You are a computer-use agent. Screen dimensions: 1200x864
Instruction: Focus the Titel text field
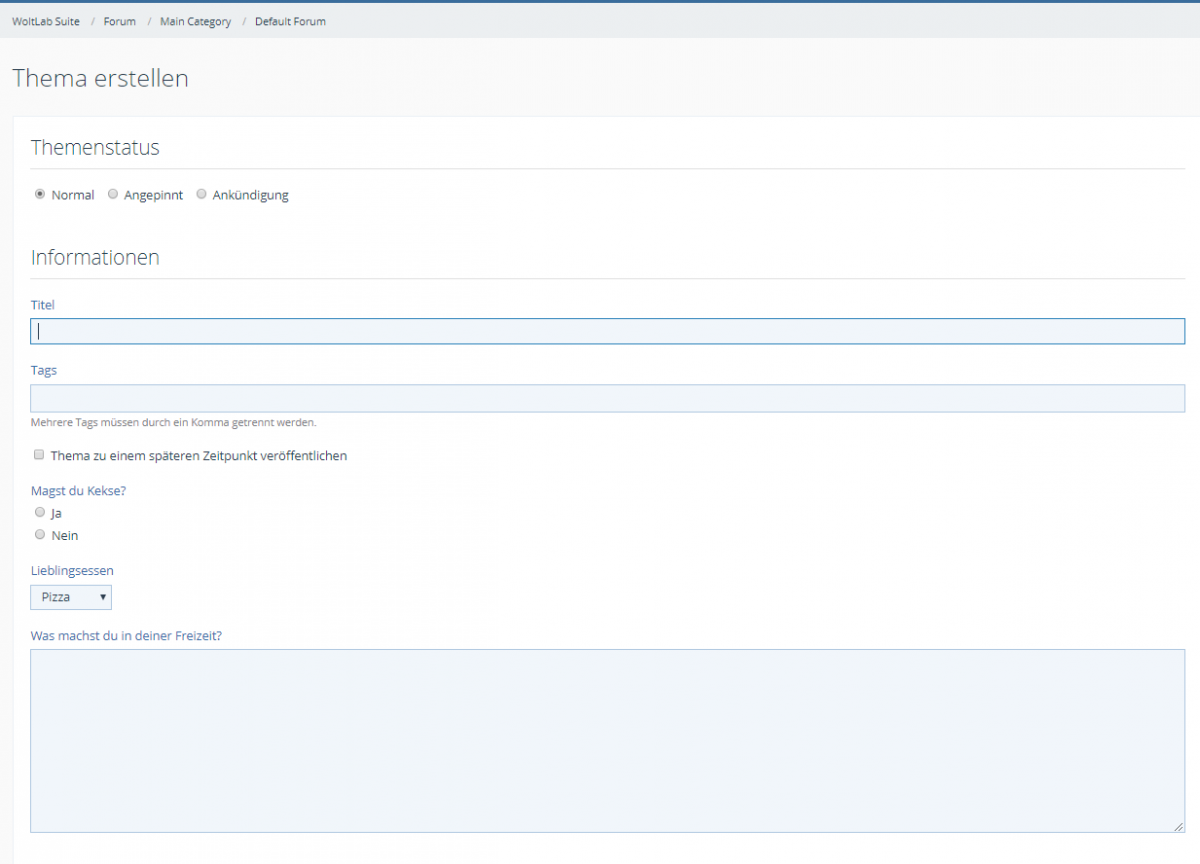607,331
